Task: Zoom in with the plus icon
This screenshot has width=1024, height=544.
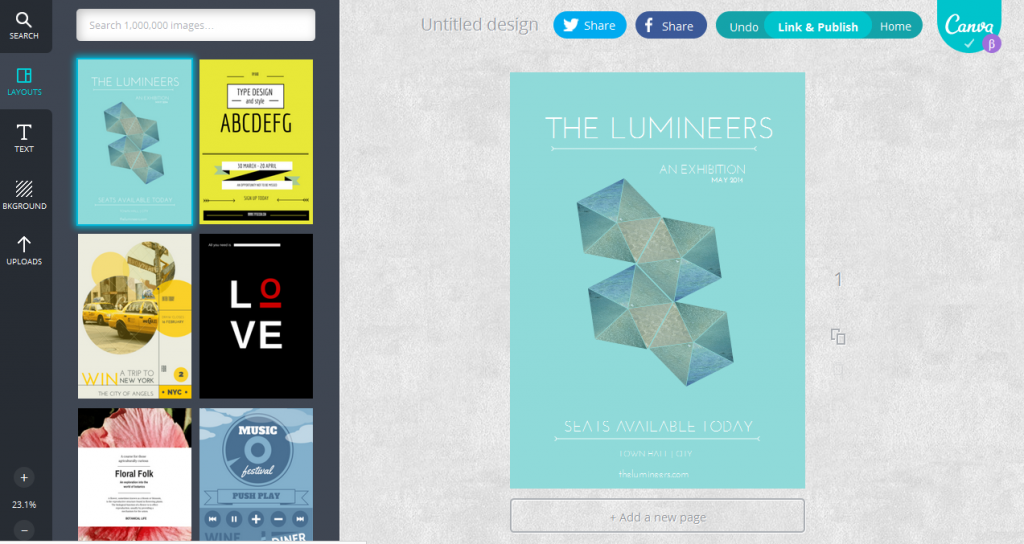Action: (24, 477)
